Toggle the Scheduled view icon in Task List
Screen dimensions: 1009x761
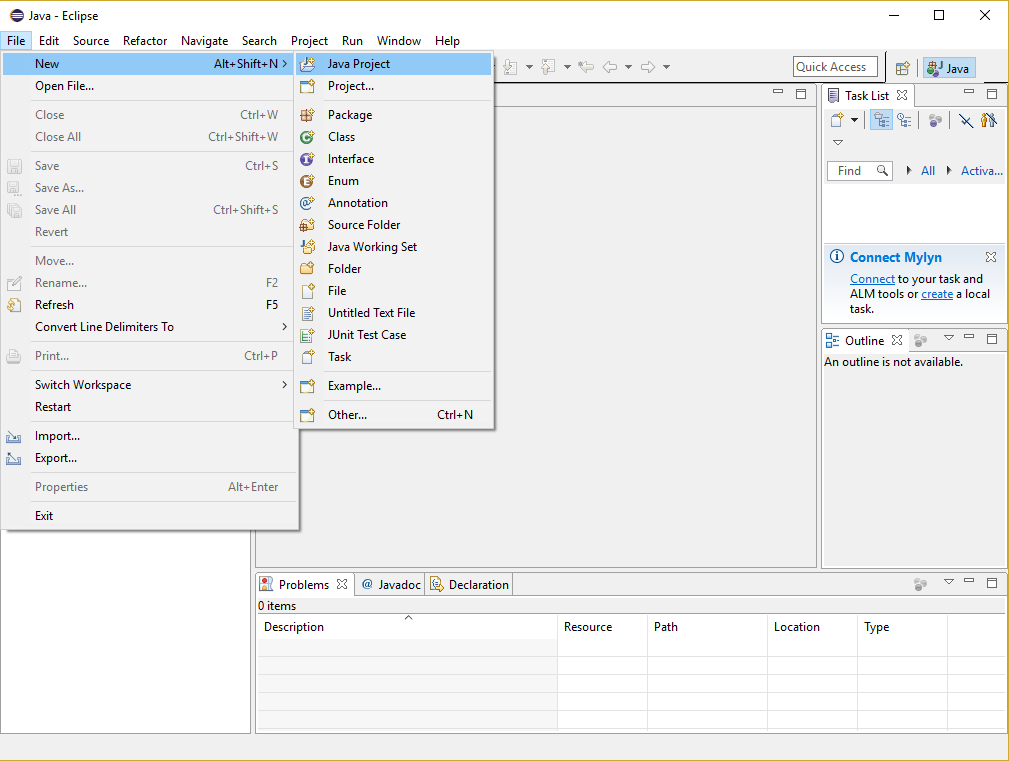pos(905,120)
